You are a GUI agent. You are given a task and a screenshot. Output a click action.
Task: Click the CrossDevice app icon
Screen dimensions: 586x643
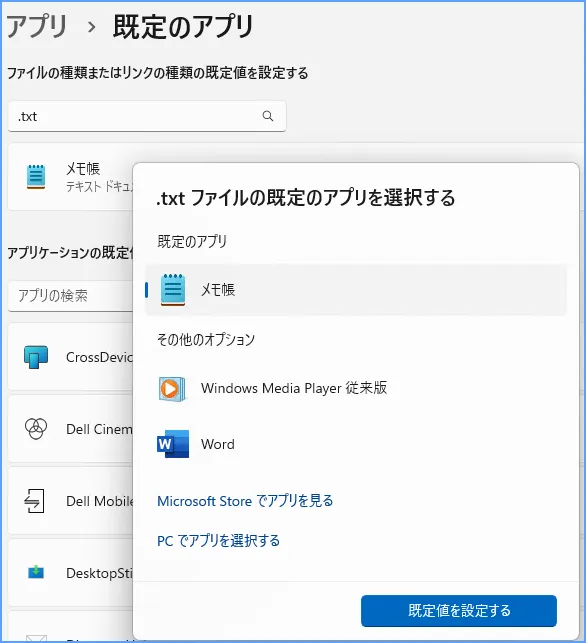click(36, 357)
